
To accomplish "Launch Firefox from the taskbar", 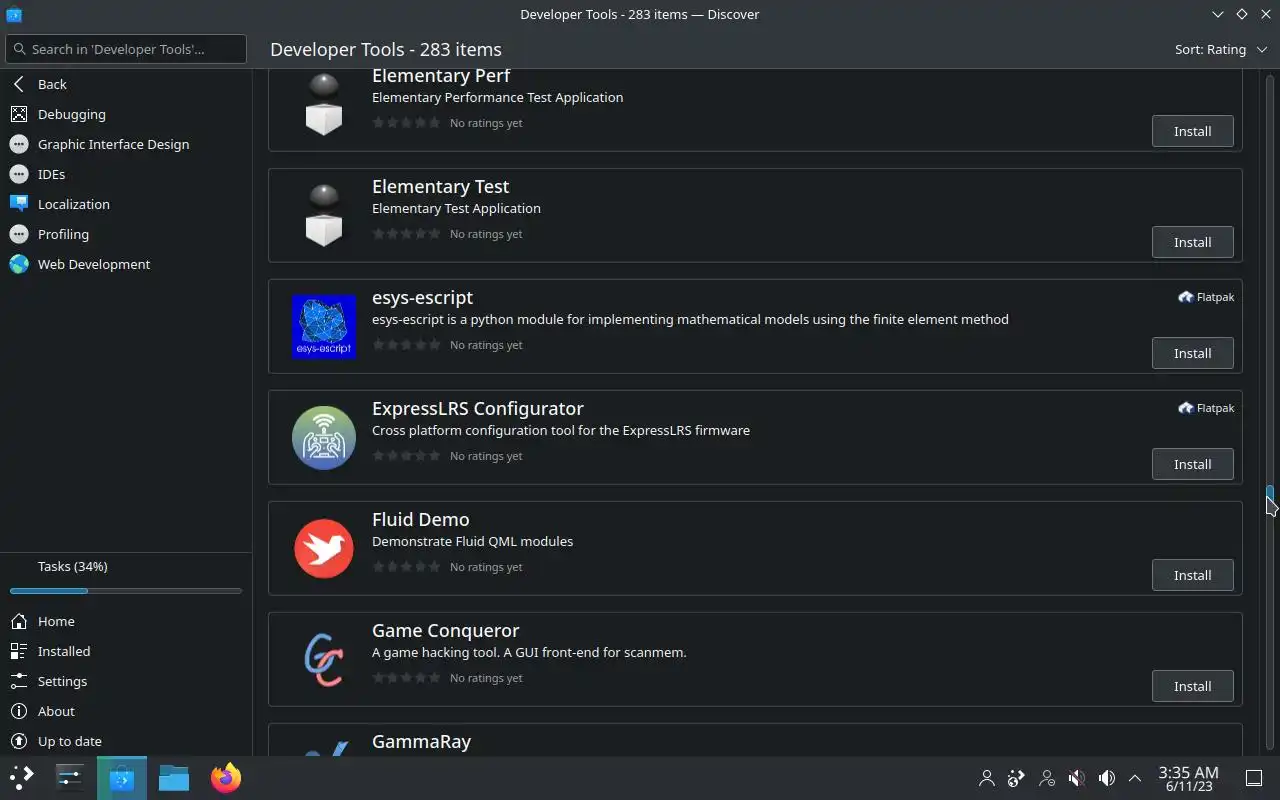I will pos(226,777).
